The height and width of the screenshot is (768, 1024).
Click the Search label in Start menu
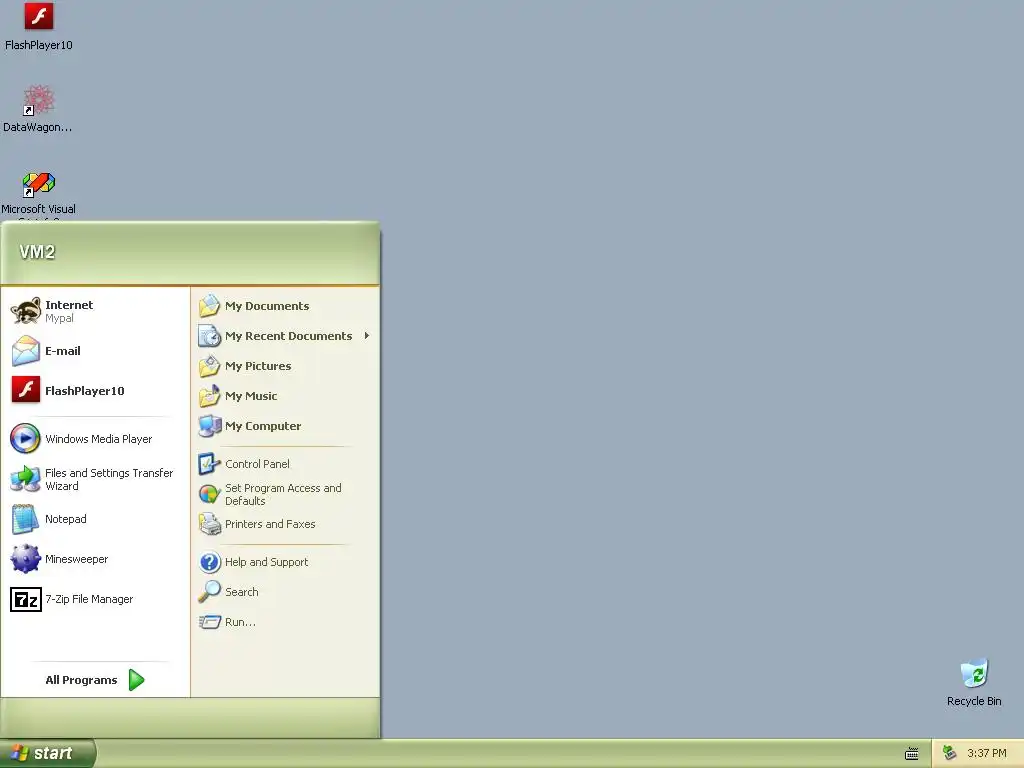point(242,592)
